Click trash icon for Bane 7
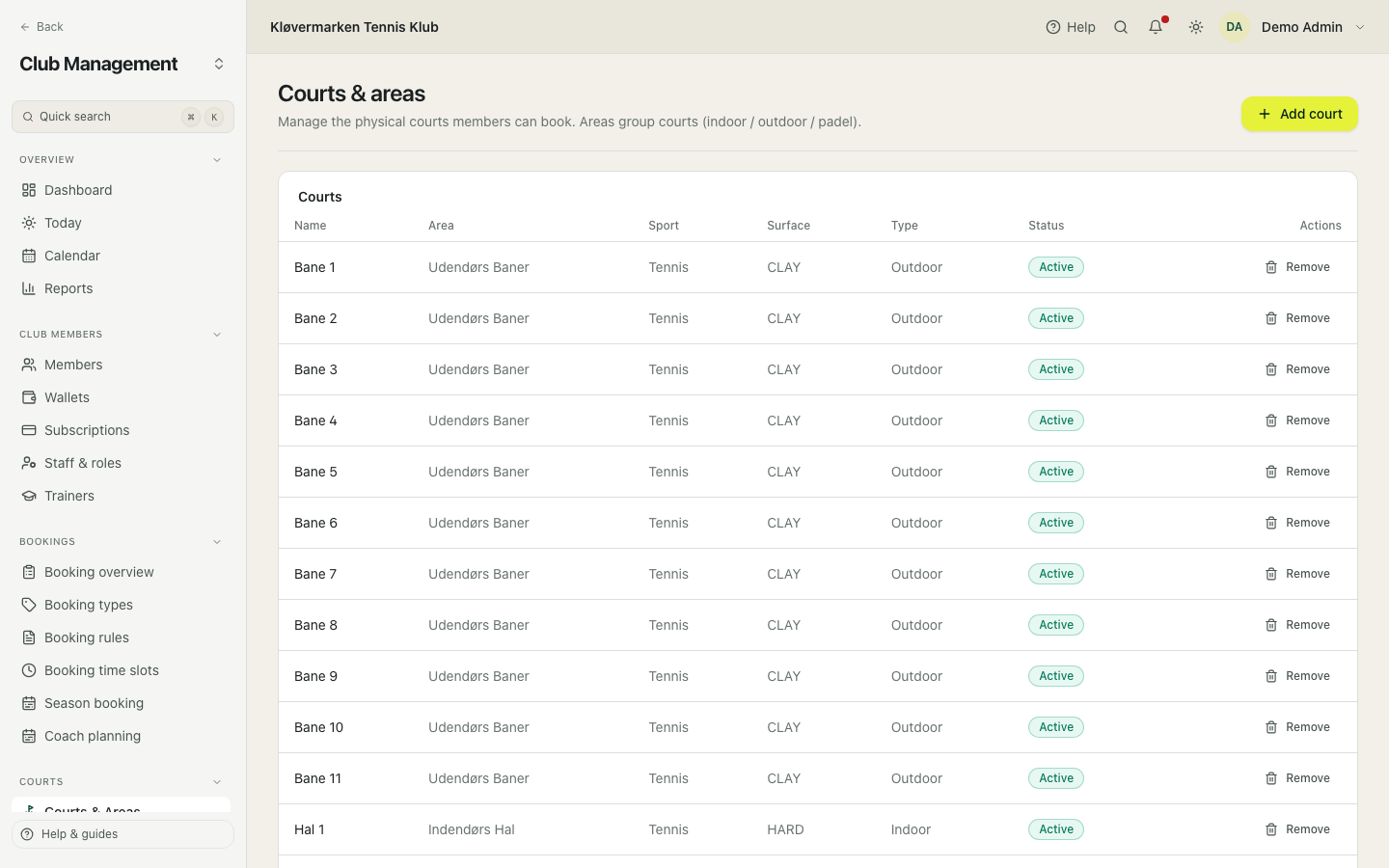 click(1271, 574)
